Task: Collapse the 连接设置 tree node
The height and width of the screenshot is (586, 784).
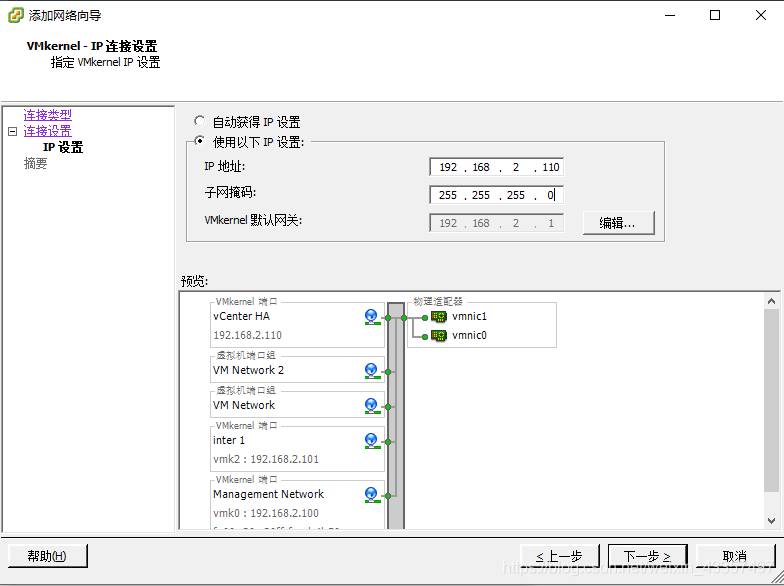Action: pos(12,131)
